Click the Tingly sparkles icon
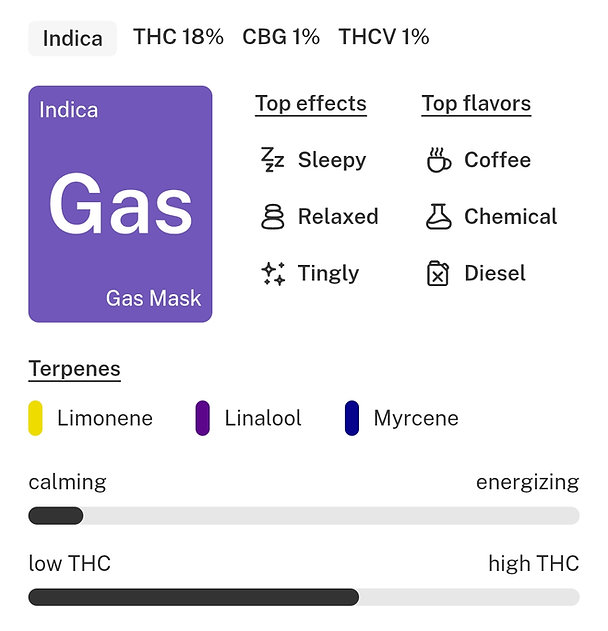Image resolution: width=608 pixels, height=631 pixels. (x=272, y=274)
